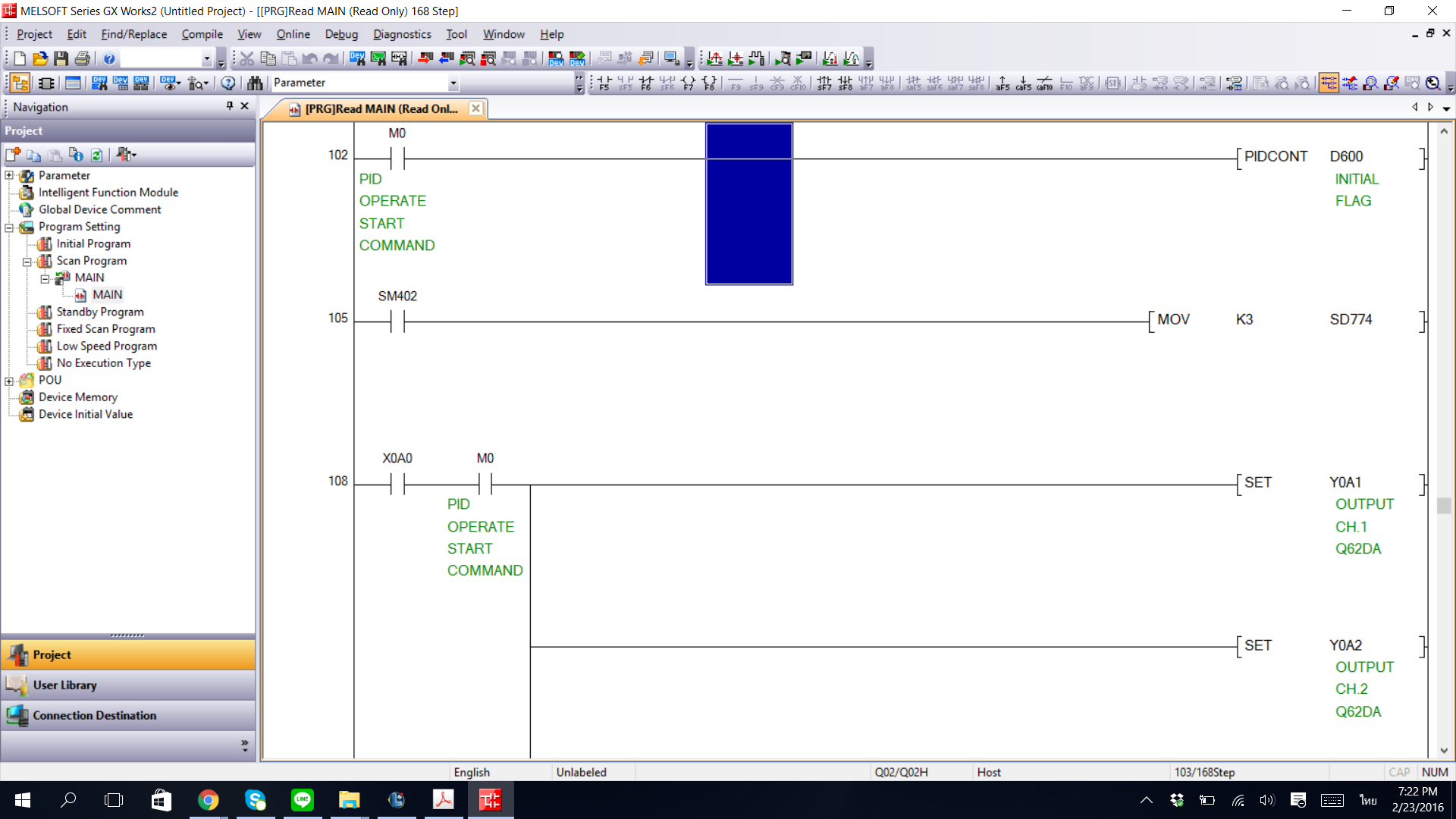Screen dimensions: 1456x819
Task: Open Google Chrome from the taskbar
Action: click(208, 800)
